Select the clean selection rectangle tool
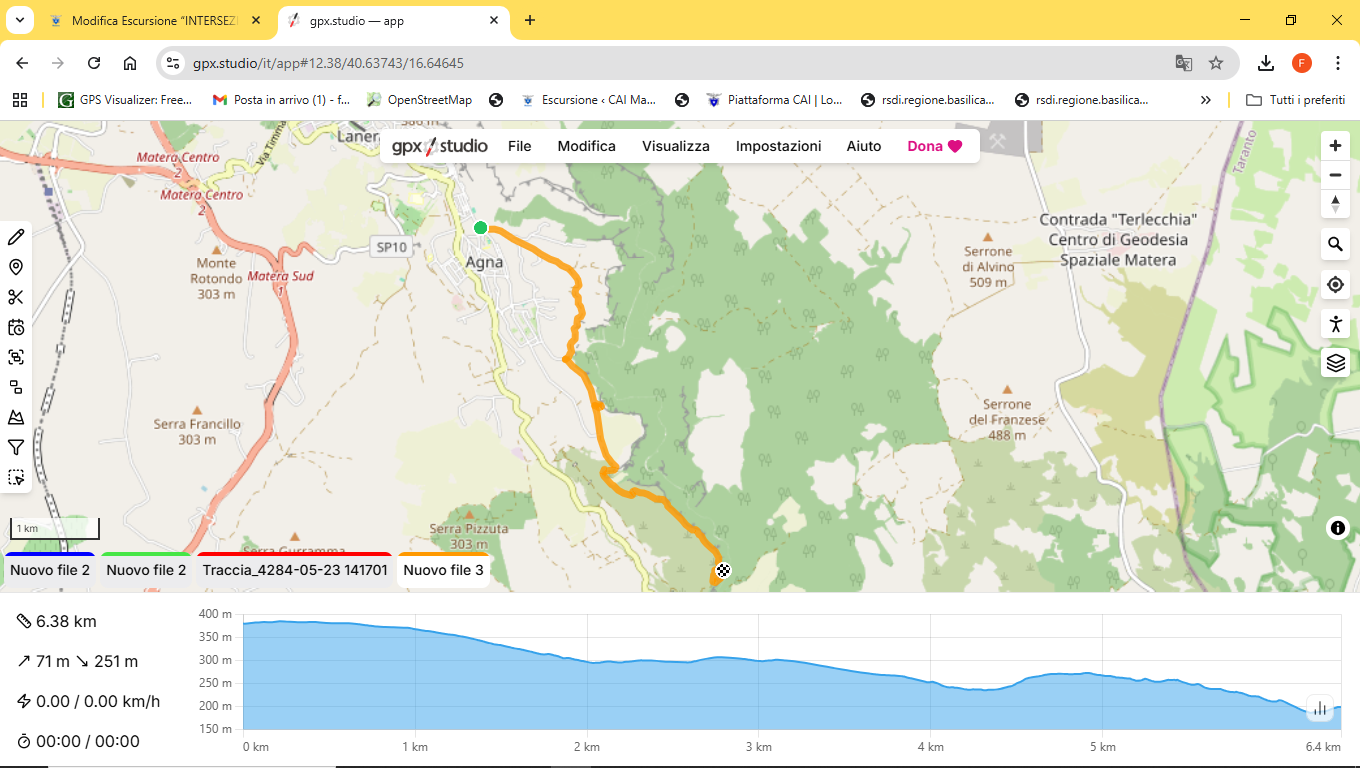Viewport: 1360px width, 768px height. click(16, 477)
